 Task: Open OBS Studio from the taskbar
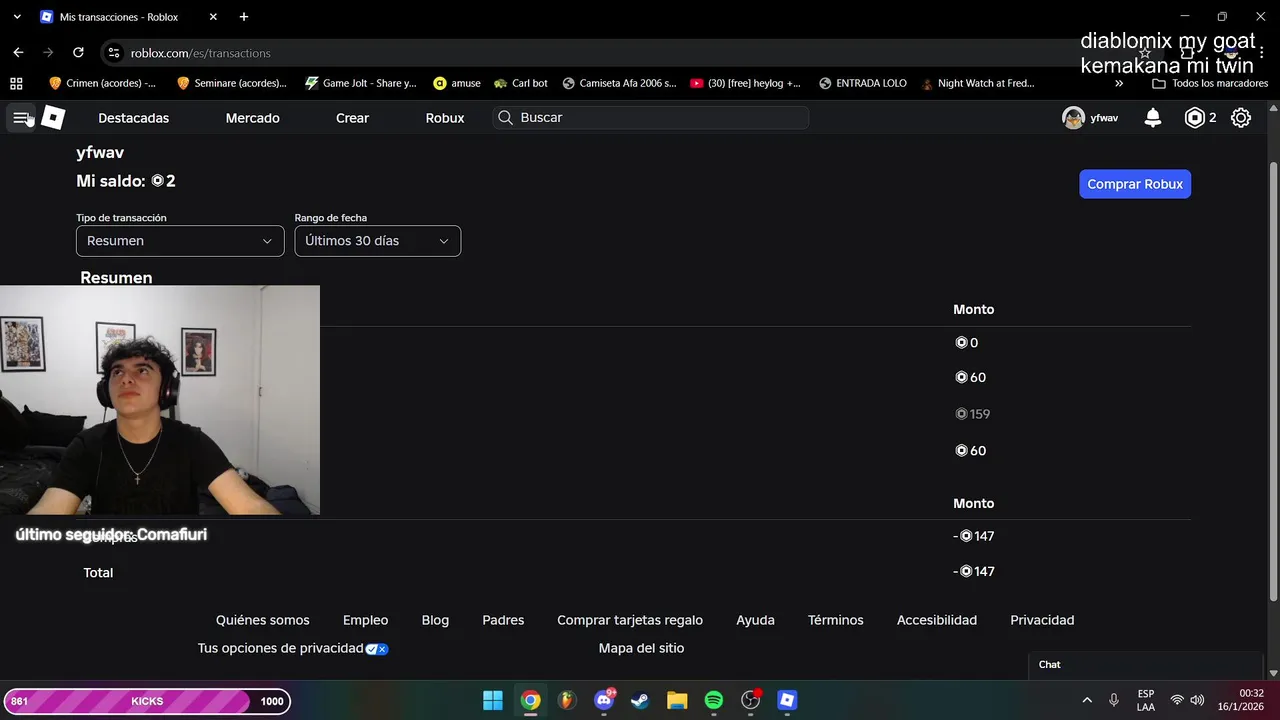tap(751, 700)
